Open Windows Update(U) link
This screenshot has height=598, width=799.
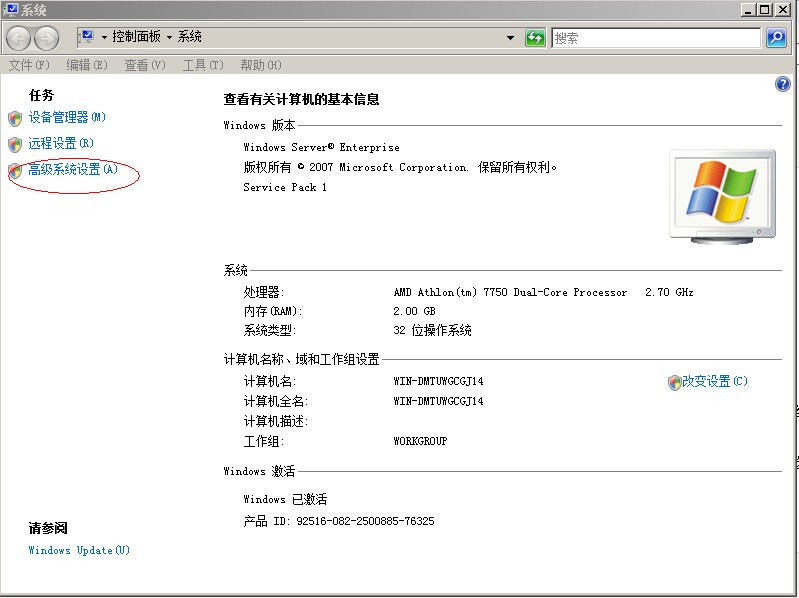pos(79,550)
